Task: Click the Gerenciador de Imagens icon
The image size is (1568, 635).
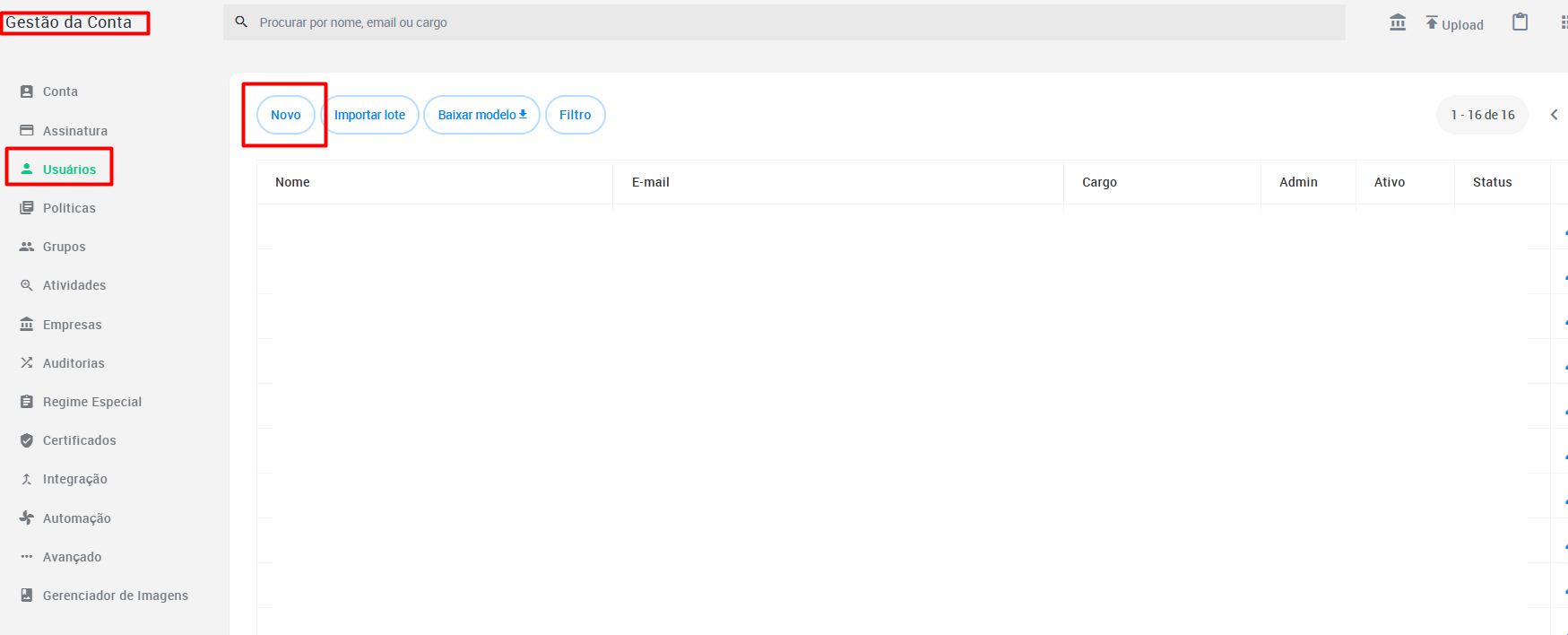Action: (x=27, y=595)
